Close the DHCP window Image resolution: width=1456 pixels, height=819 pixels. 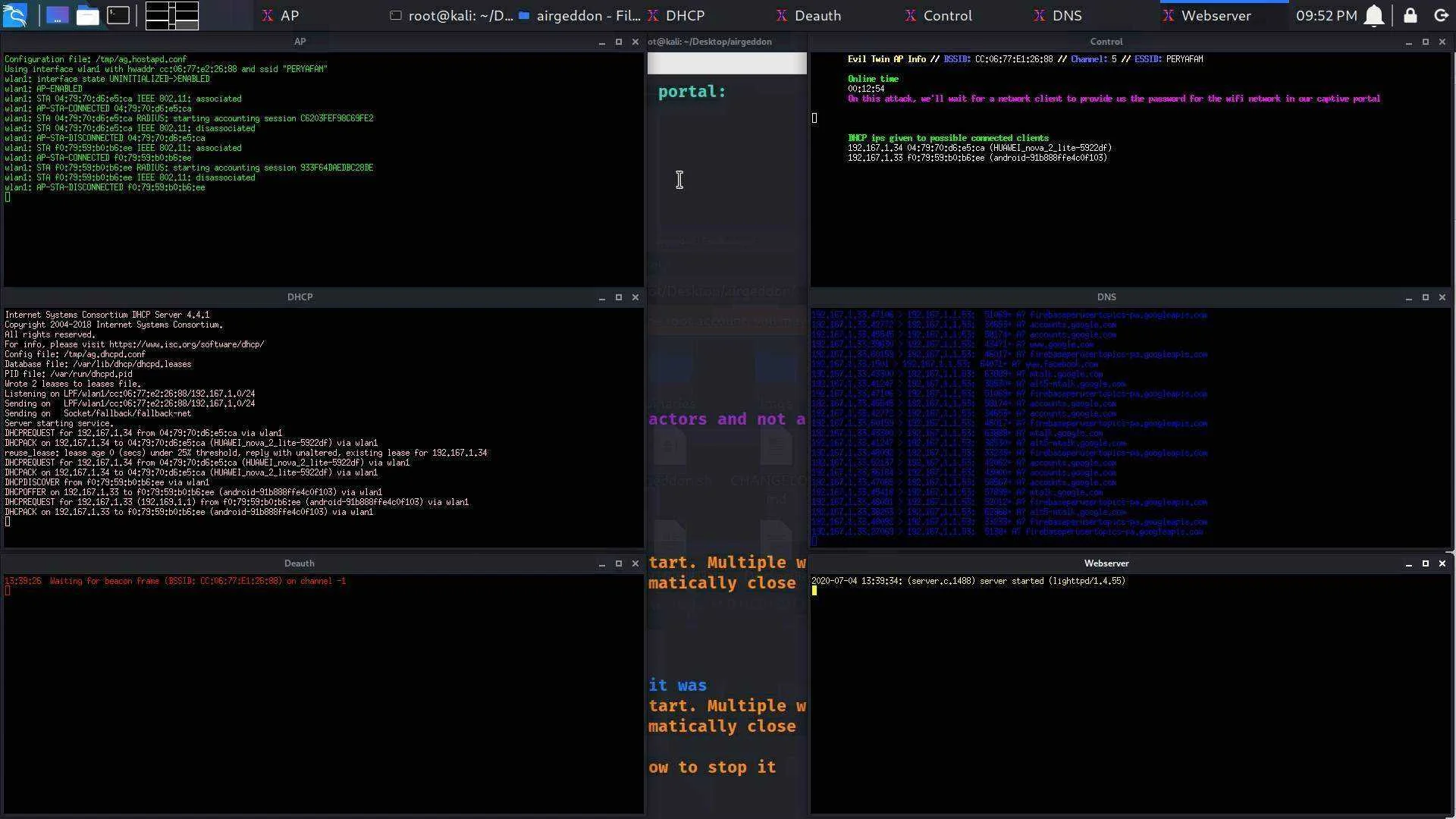point(635,297)
